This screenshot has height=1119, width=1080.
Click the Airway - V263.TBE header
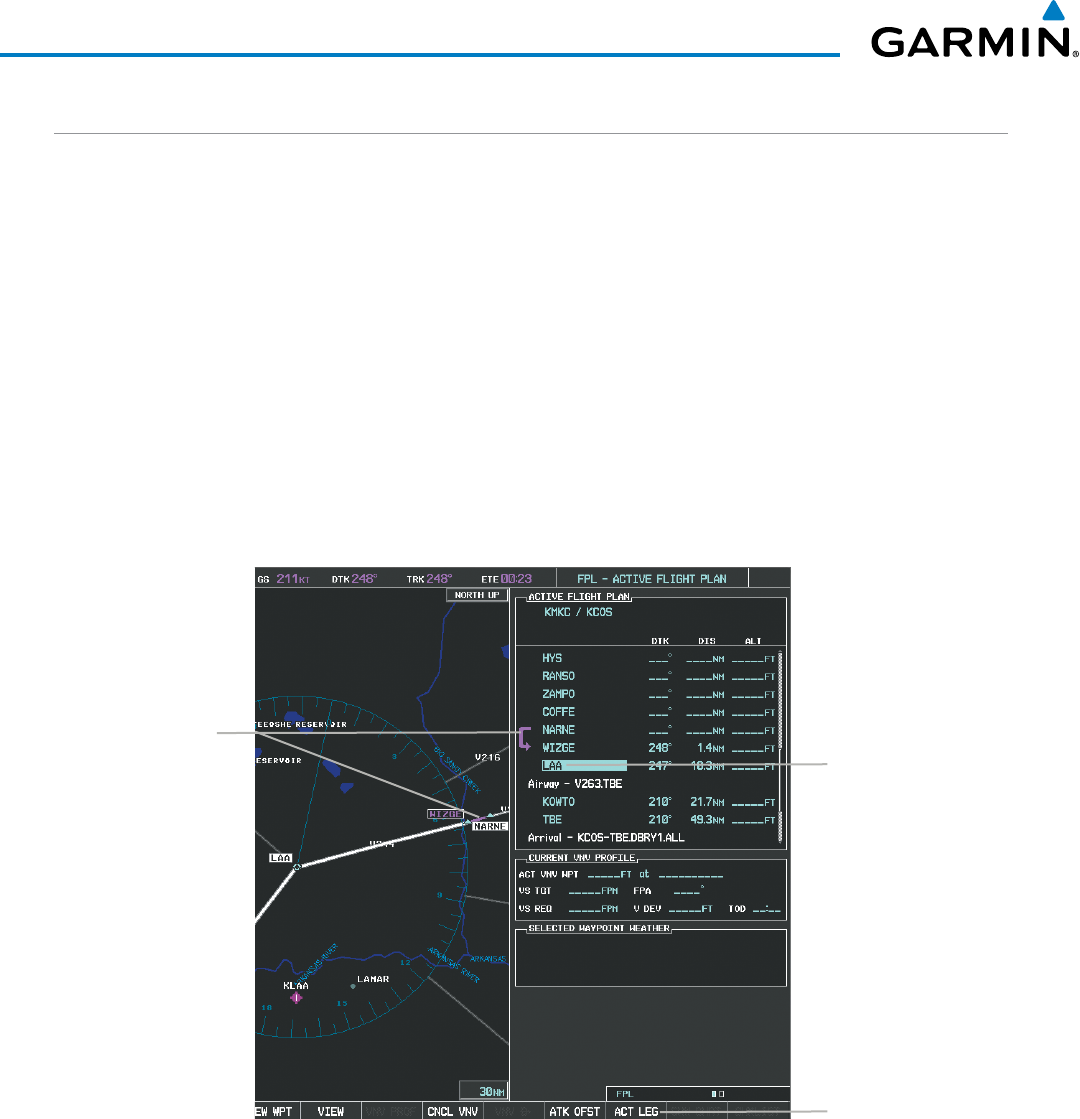point(575,784)
